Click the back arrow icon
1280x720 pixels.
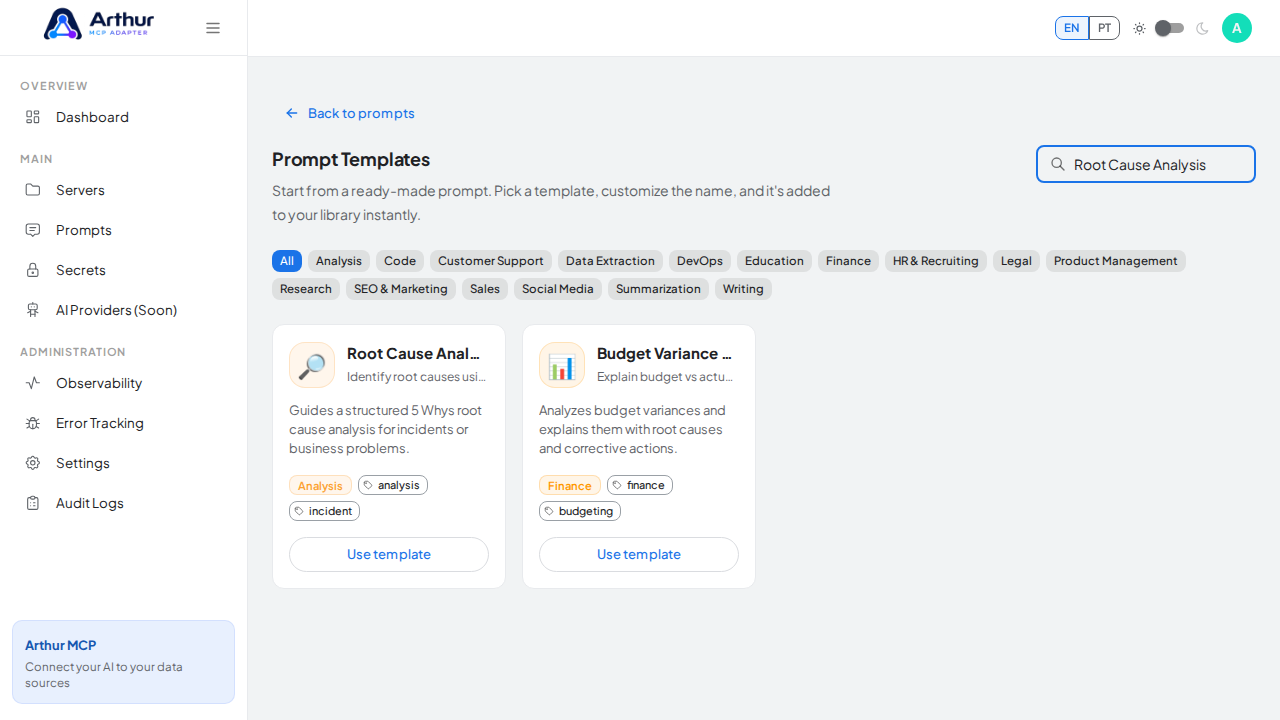coord(292,113)
